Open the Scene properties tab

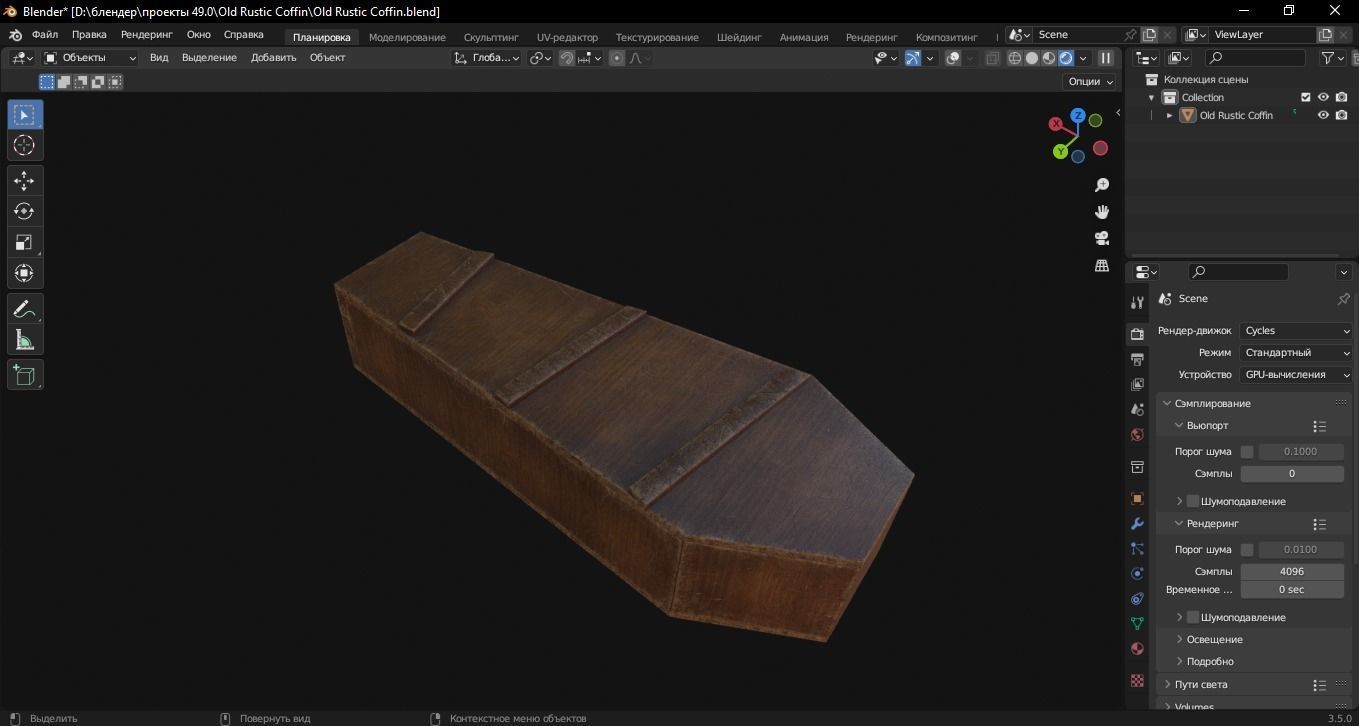click(1137, 409)
